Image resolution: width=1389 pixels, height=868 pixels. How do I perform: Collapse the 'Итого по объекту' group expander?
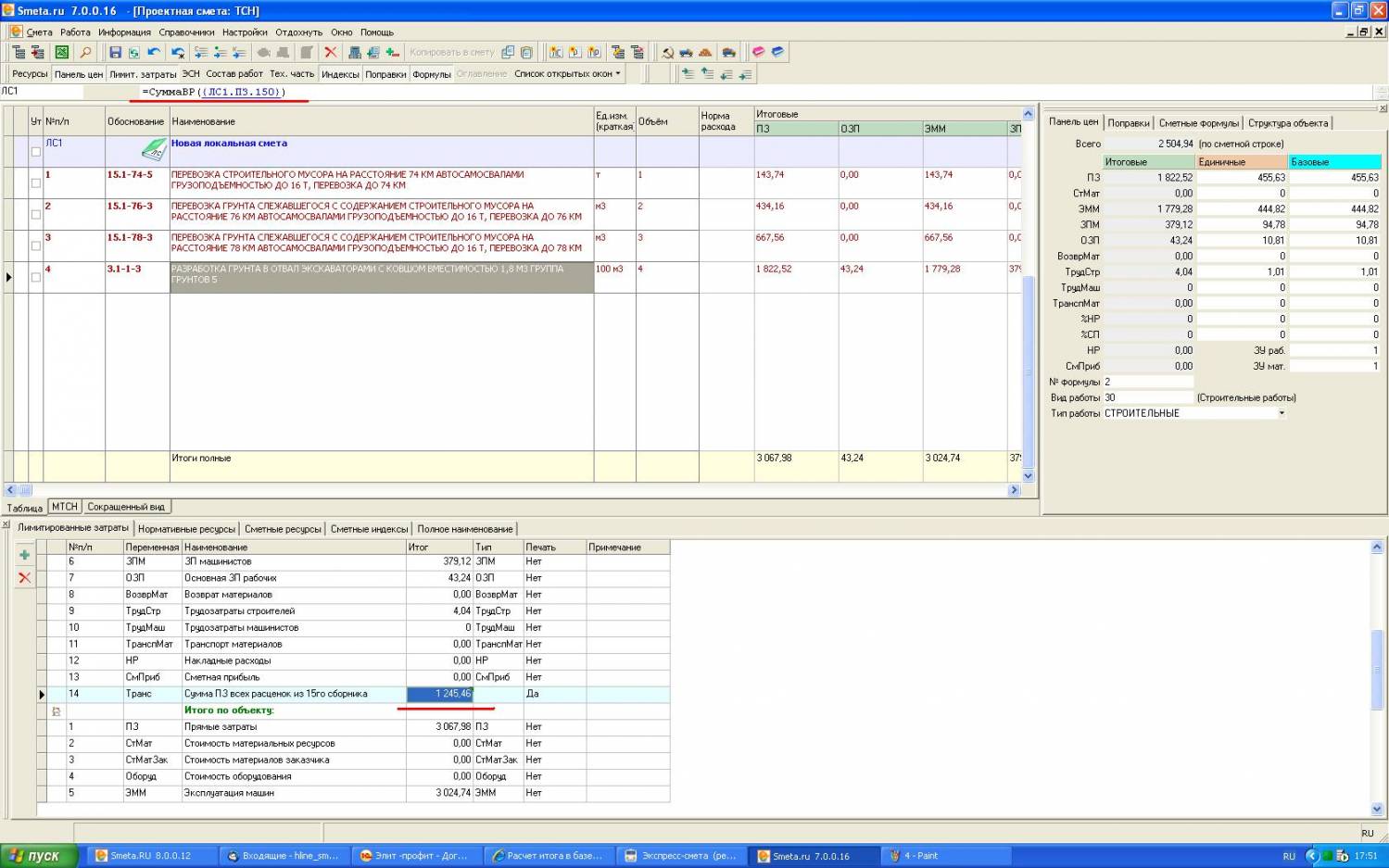tap(57, 711)
